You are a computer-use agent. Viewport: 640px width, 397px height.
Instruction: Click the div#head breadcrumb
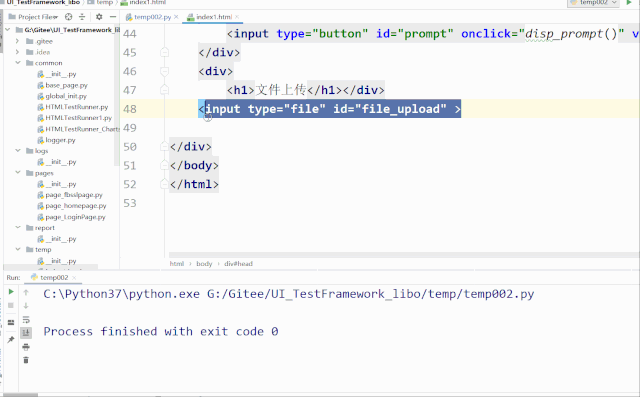point(238,264)
